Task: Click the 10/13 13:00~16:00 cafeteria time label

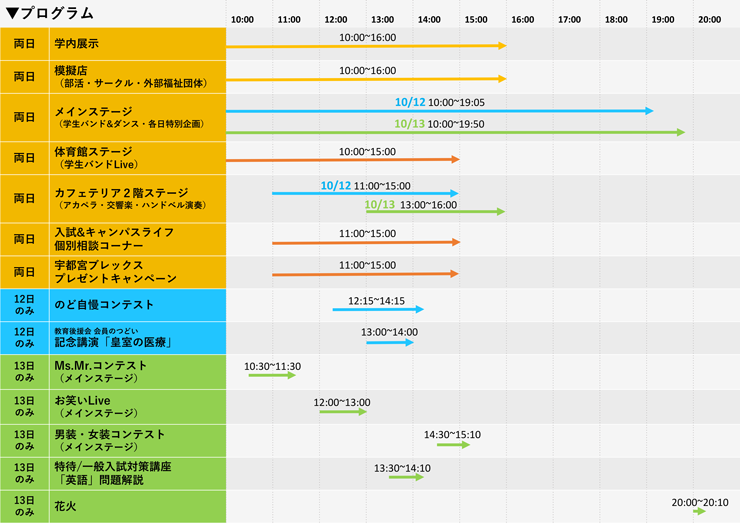Action: point(411,204)
